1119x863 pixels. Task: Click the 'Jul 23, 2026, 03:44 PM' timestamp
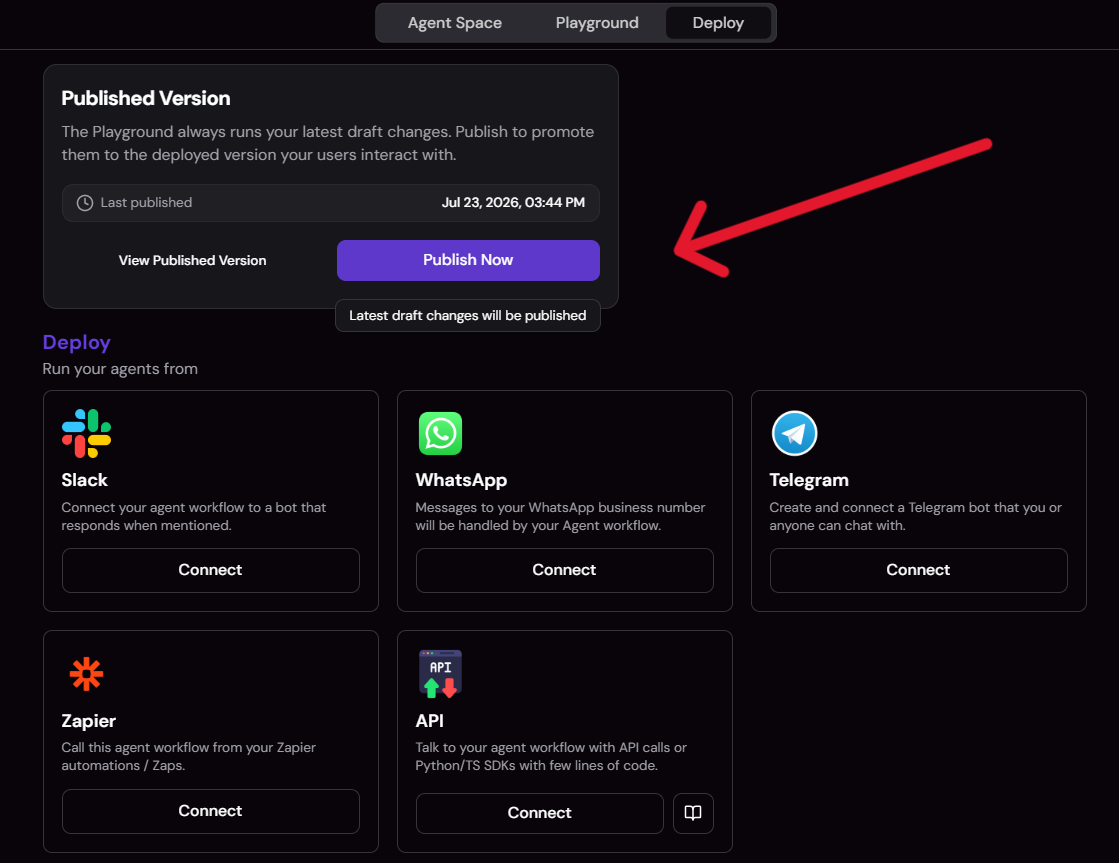click(x=513, y=203)
